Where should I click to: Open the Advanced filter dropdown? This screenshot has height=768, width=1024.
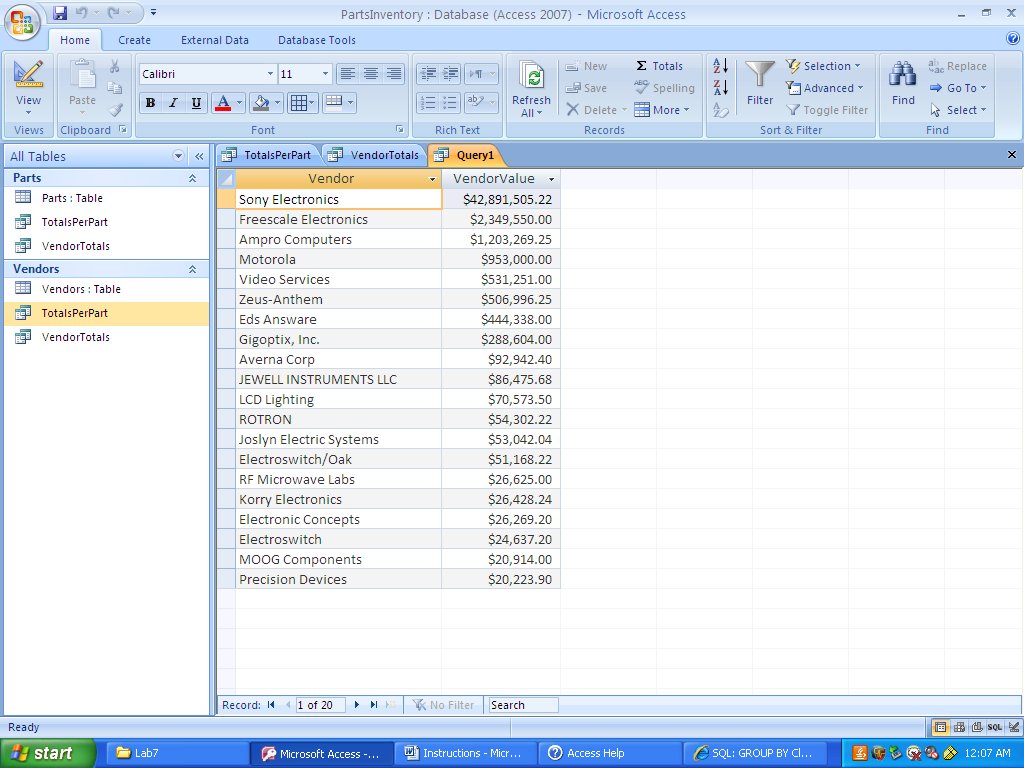(x=825, y=88)
